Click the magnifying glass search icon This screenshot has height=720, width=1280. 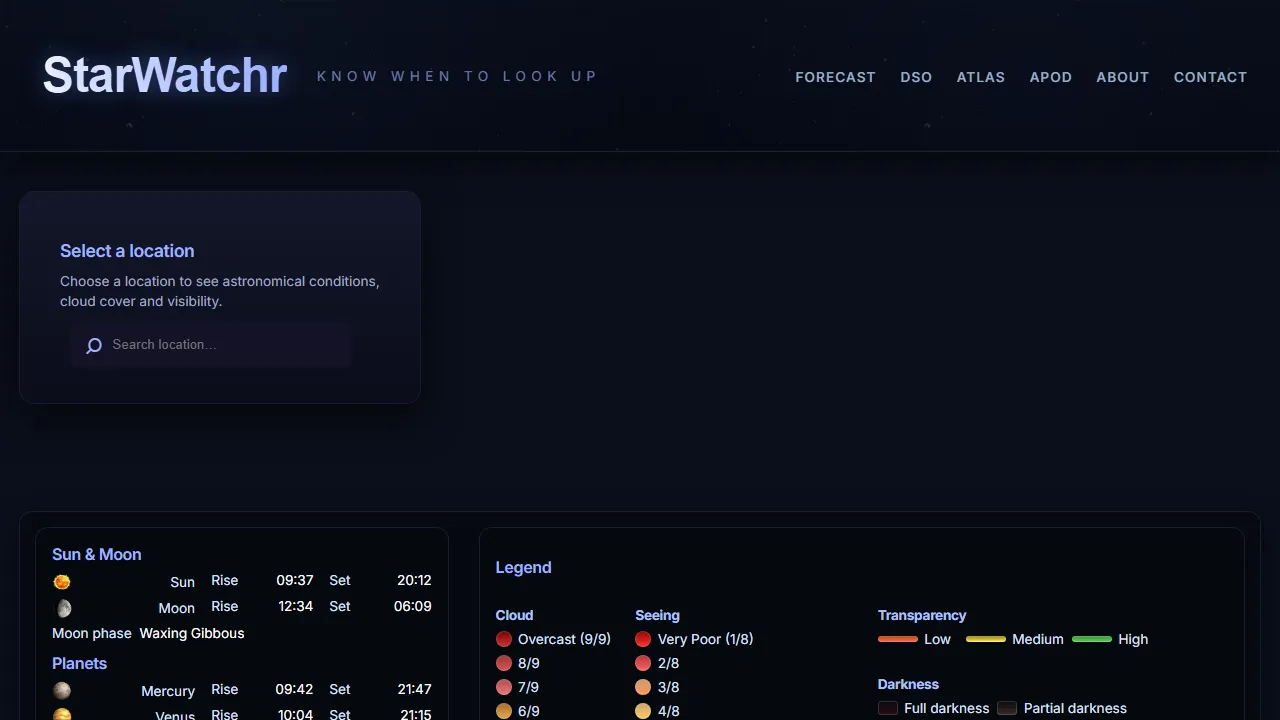[93, 345]
